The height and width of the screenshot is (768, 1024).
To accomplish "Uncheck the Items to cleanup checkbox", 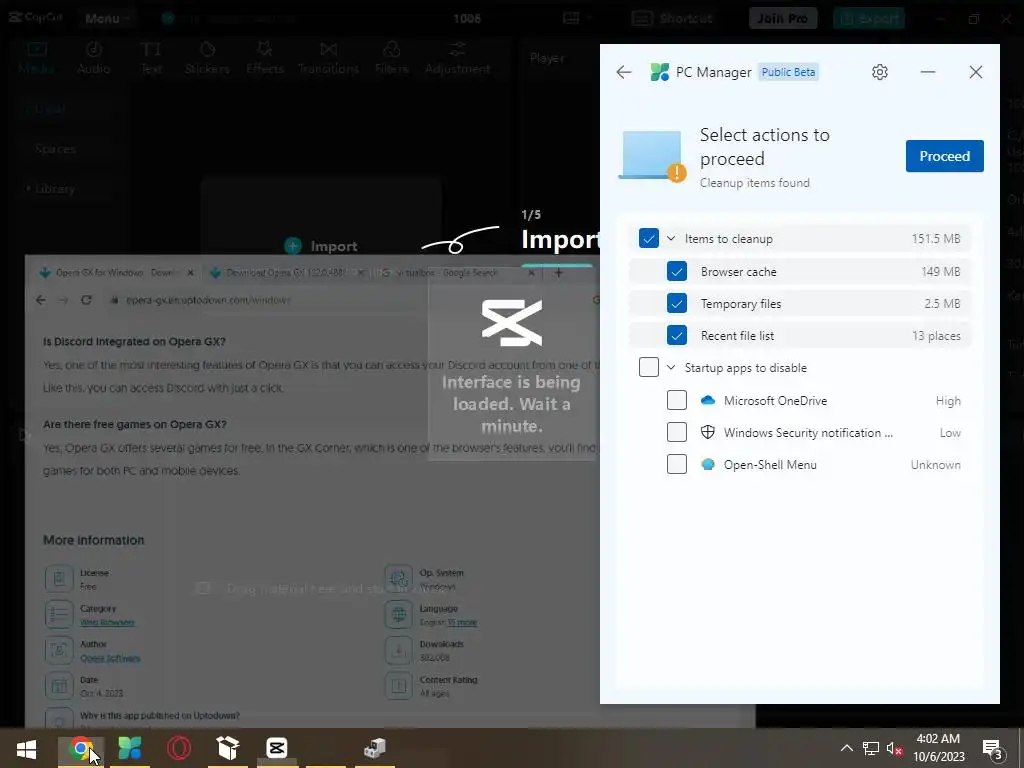I will coord(648,238).
